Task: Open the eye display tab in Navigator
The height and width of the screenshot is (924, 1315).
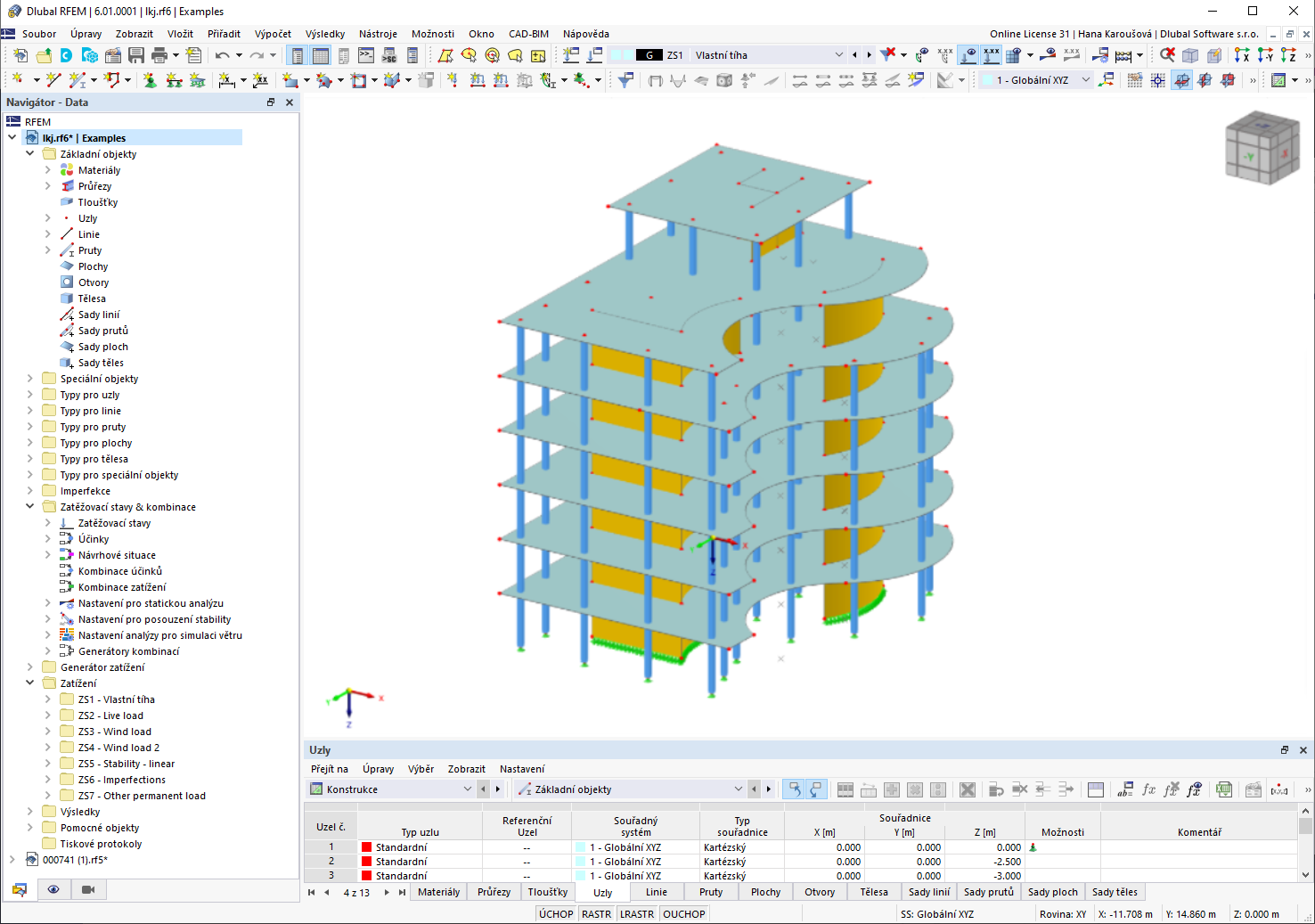Action: point(53,889)
